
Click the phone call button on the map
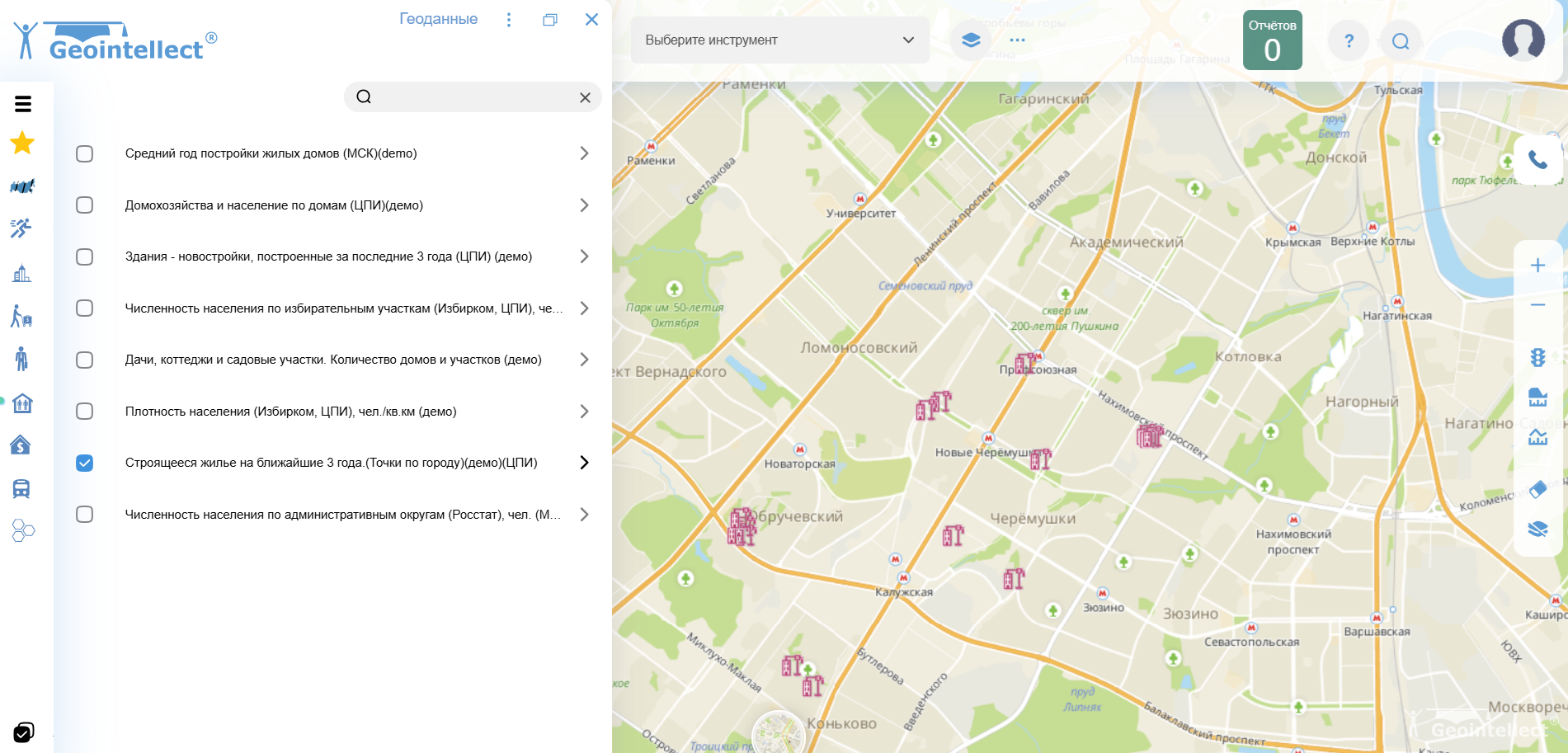(x=1537, y=160)
